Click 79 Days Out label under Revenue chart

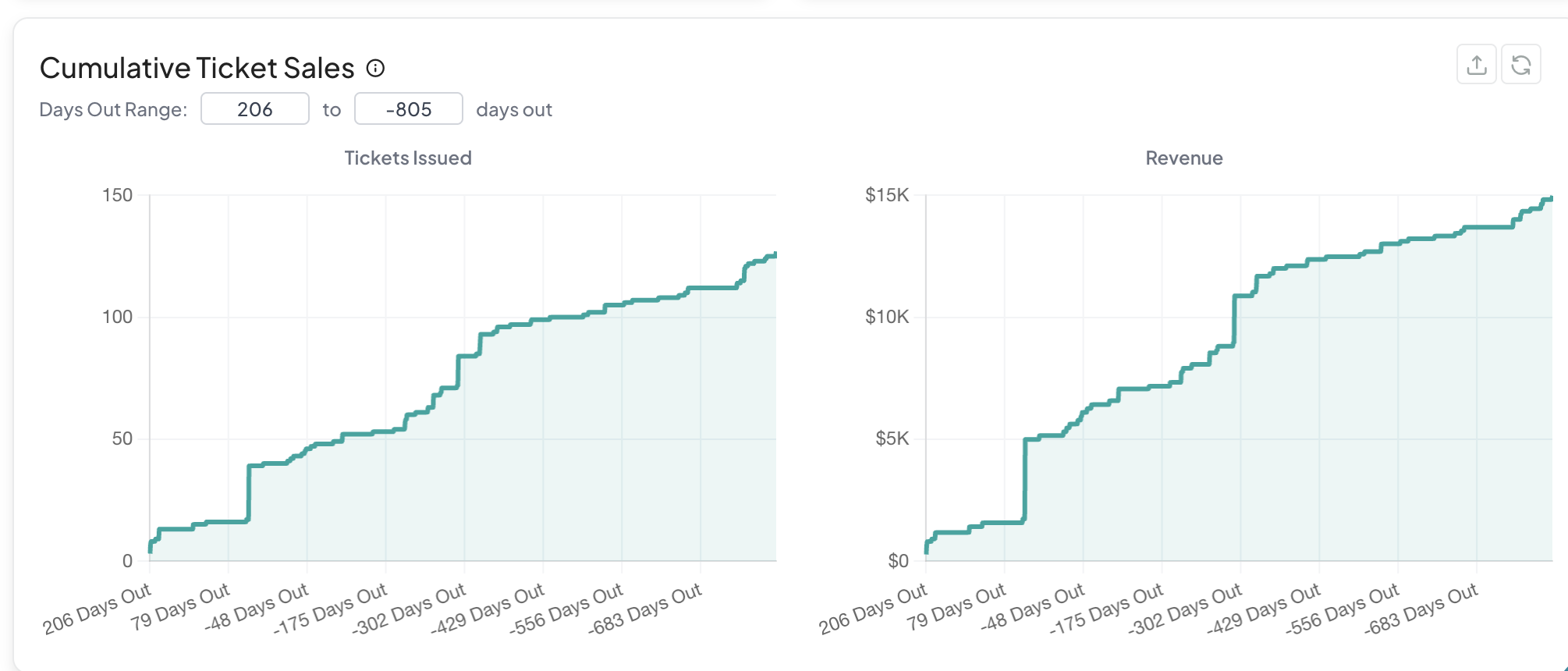coord(957,607)
